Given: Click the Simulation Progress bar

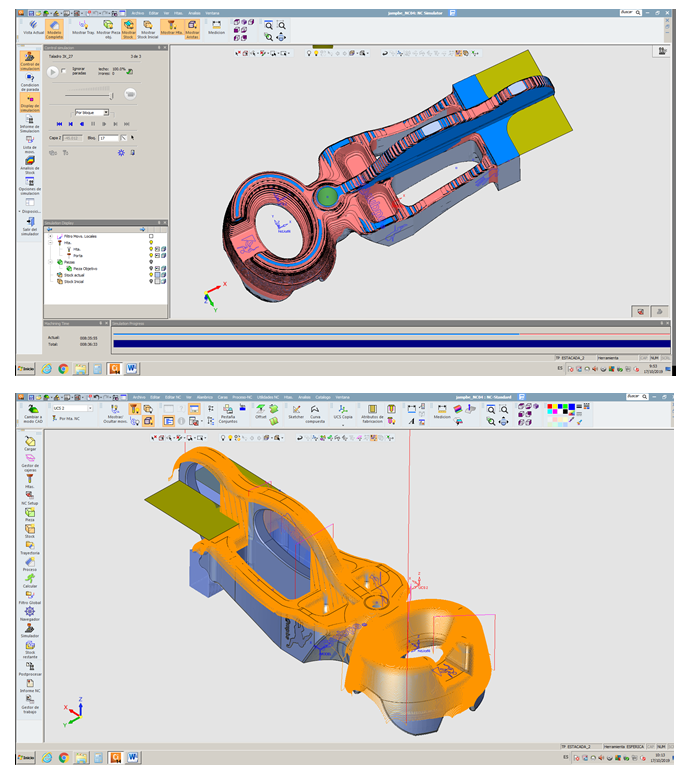Looking at the screenshot, I should coord(391,344).
